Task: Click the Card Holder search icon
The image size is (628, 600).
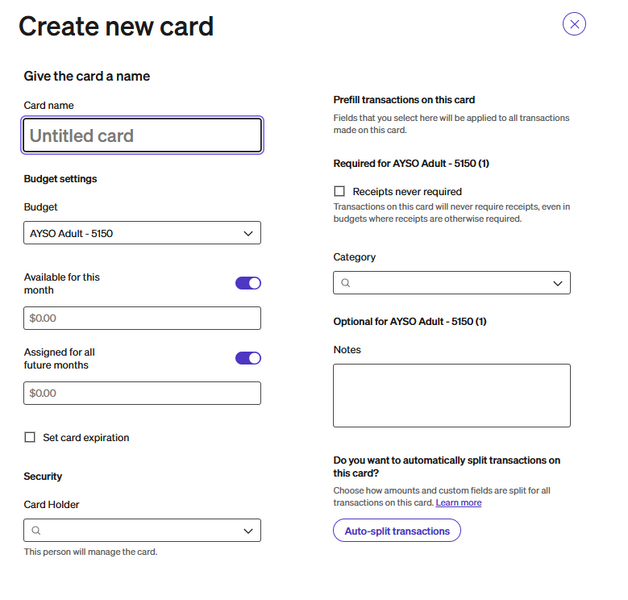Action: 36,531
